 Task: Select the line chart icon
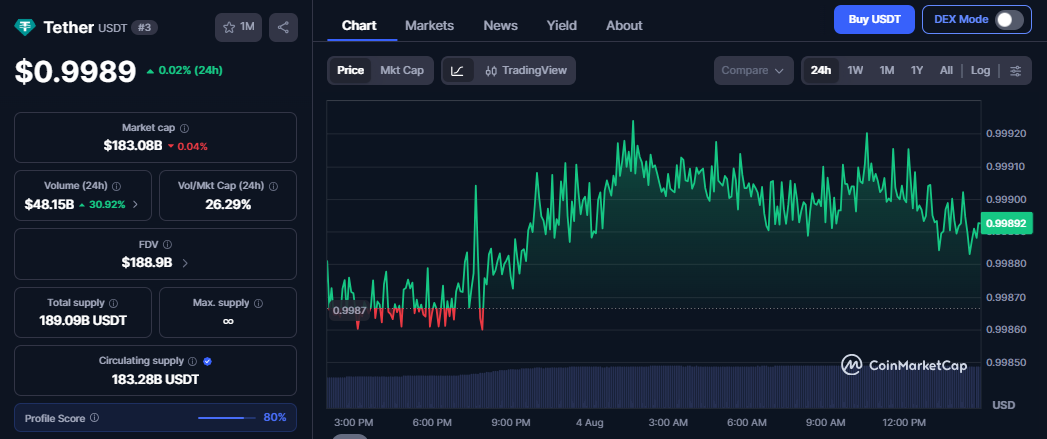(x=457, y=70)
